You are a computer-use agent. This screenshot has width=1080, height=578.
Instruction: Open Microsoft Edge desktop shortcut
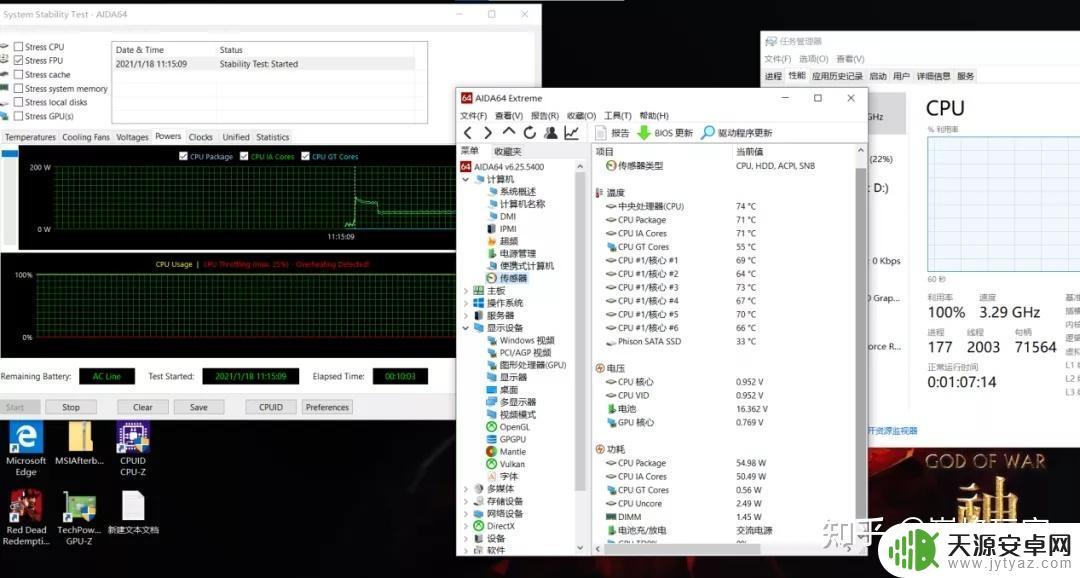[26, 450]
